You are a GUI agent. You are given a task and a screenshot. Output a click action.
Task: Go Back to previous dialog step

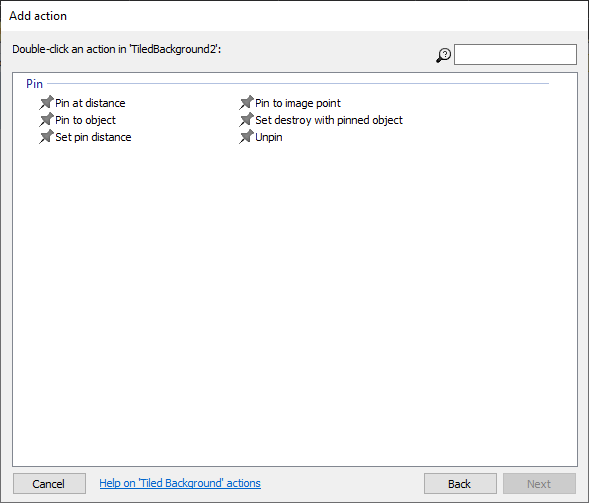click(x=460, y=483)
